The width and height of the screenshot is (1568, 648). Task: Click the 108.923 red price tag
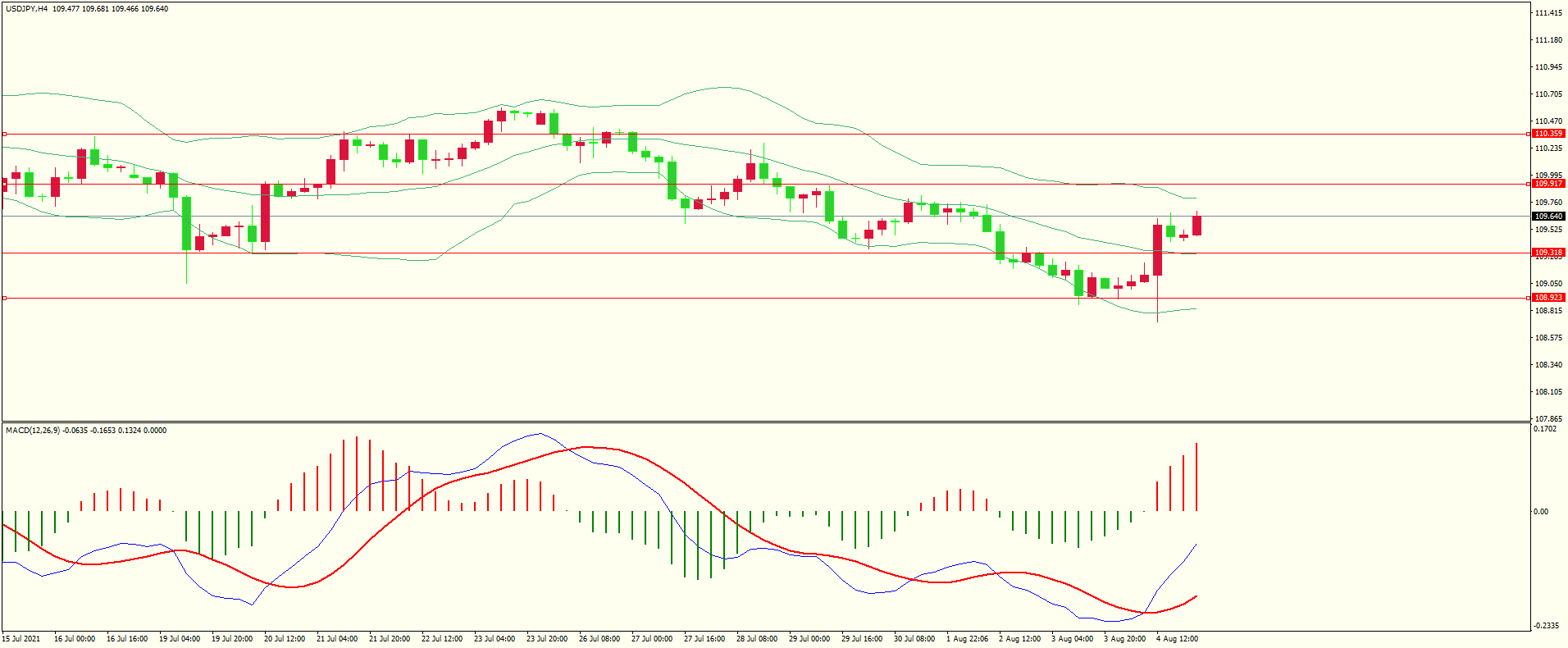(1548, 298)
